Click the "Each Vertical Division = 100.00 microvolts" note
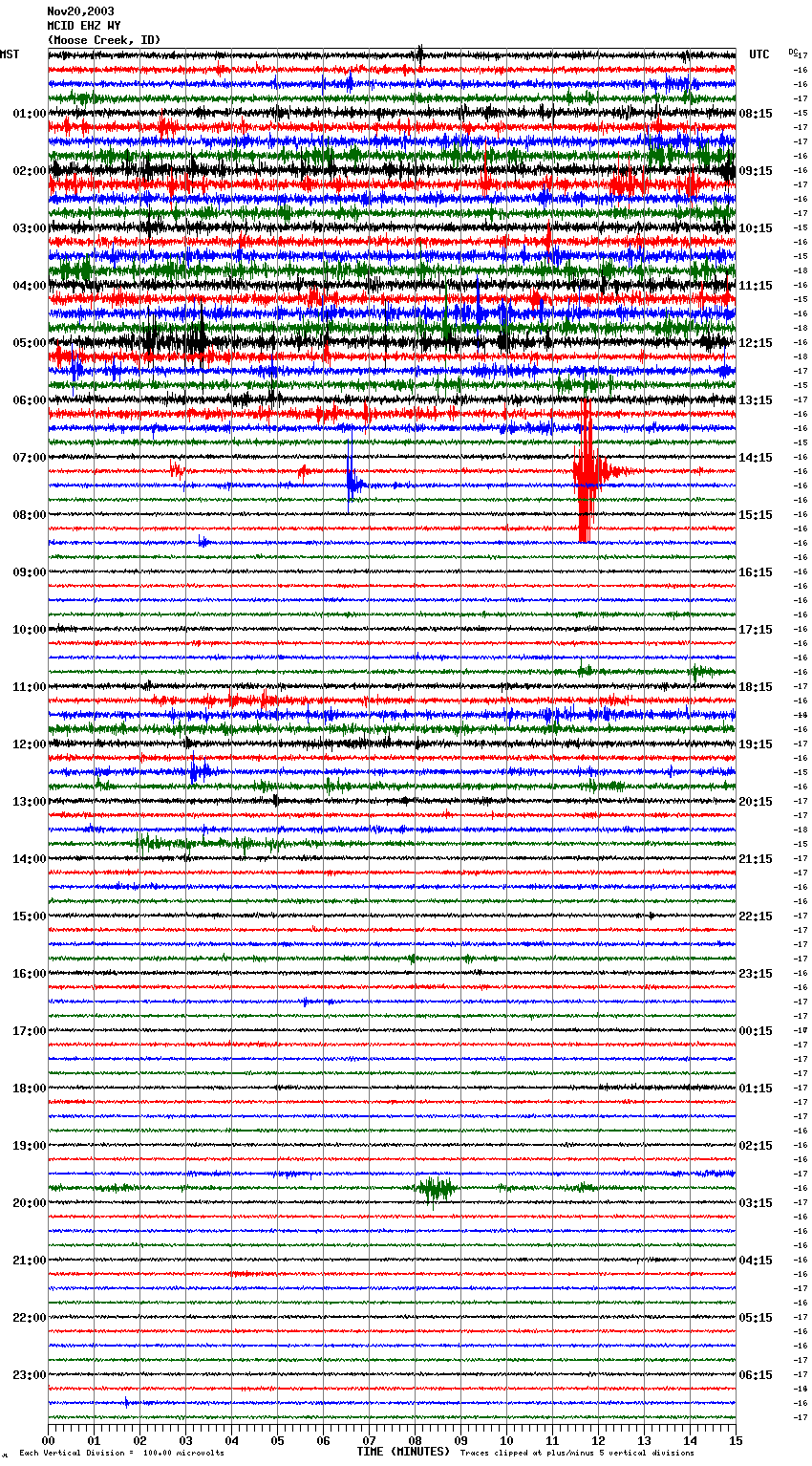812x1466 pixels. pos(121,1453)
